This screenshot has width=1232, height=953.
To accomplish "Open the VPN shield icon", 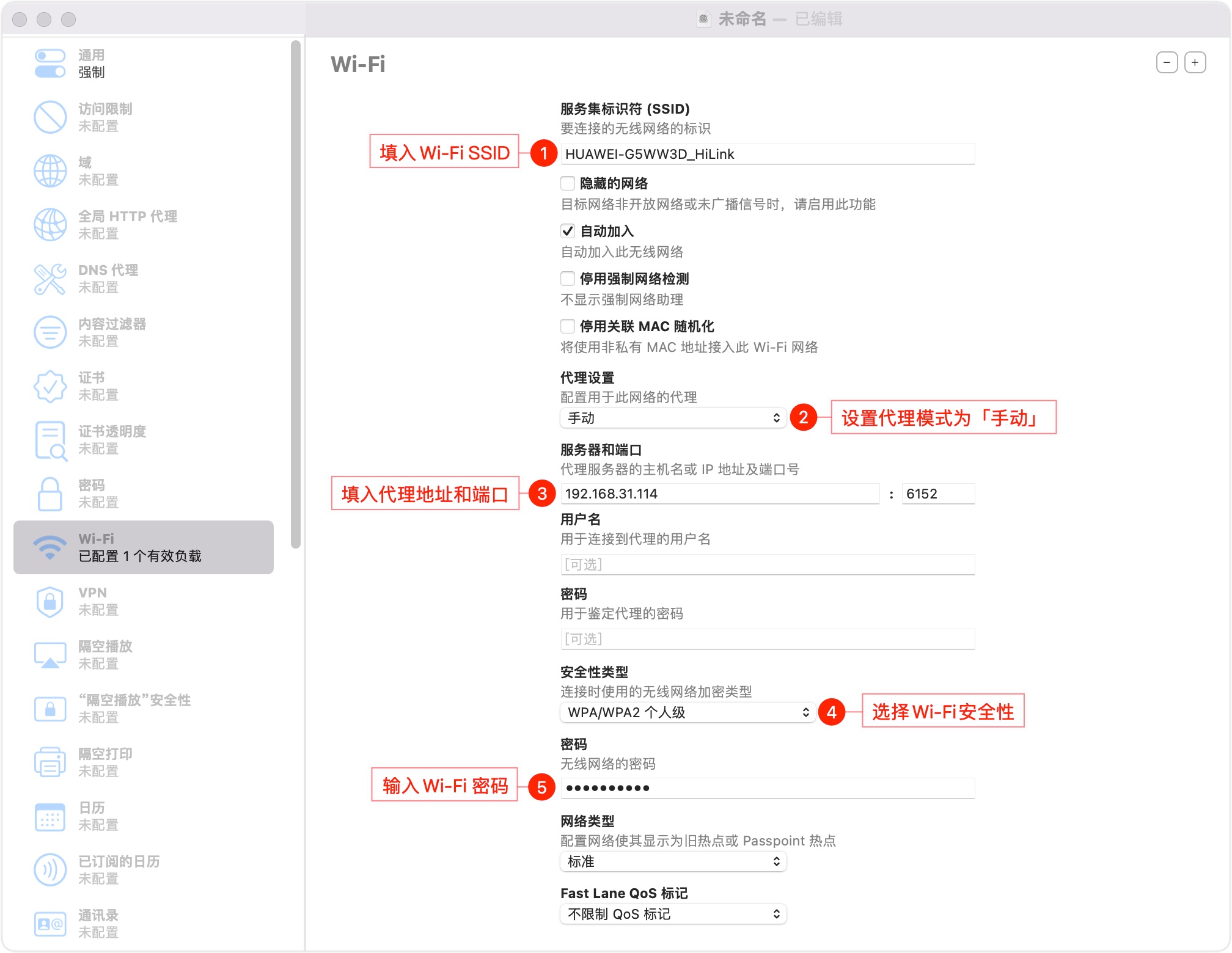I will tap(50, 601).
